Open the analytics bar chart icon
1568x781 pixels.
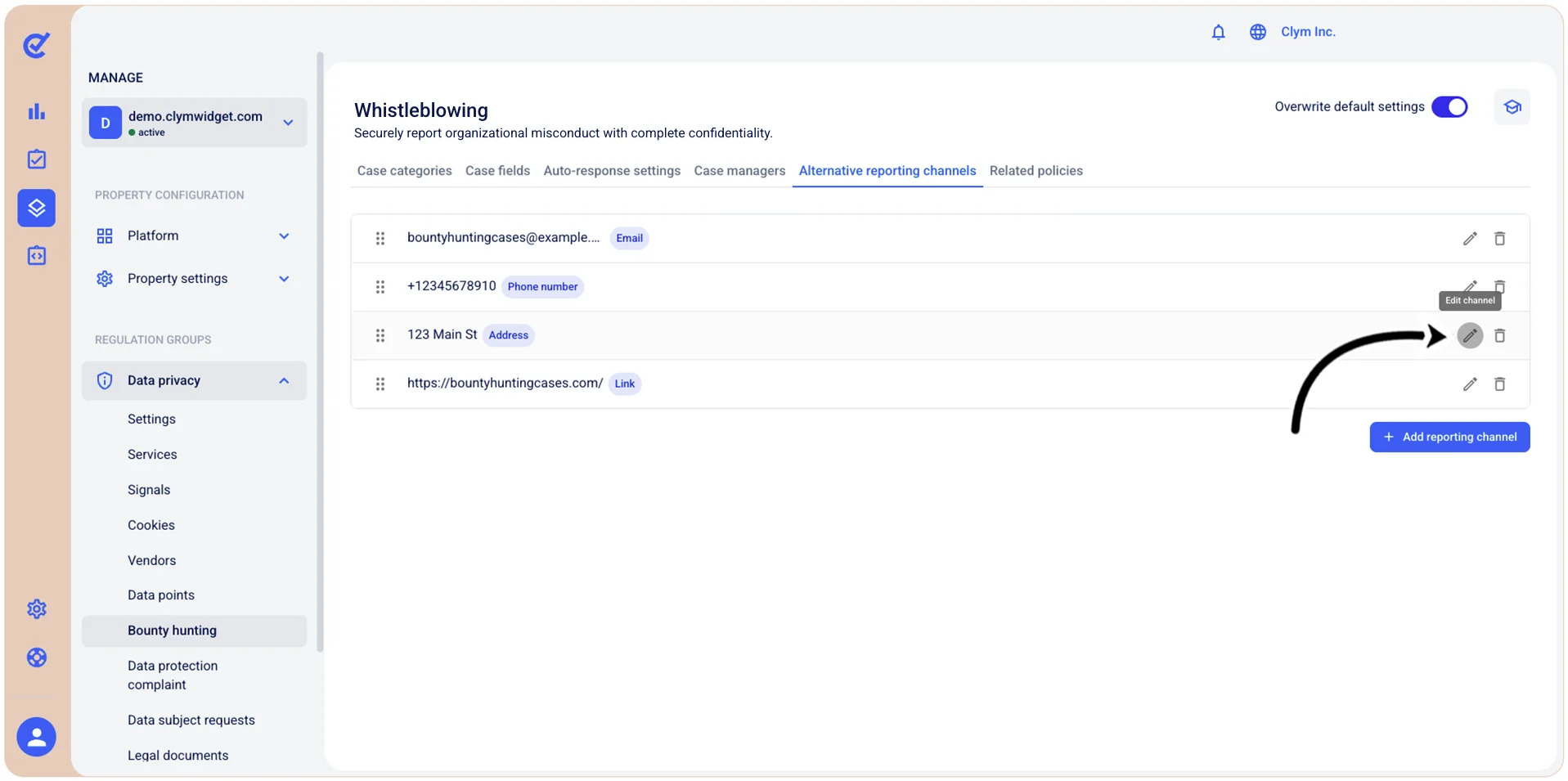[x=37, y=112]
